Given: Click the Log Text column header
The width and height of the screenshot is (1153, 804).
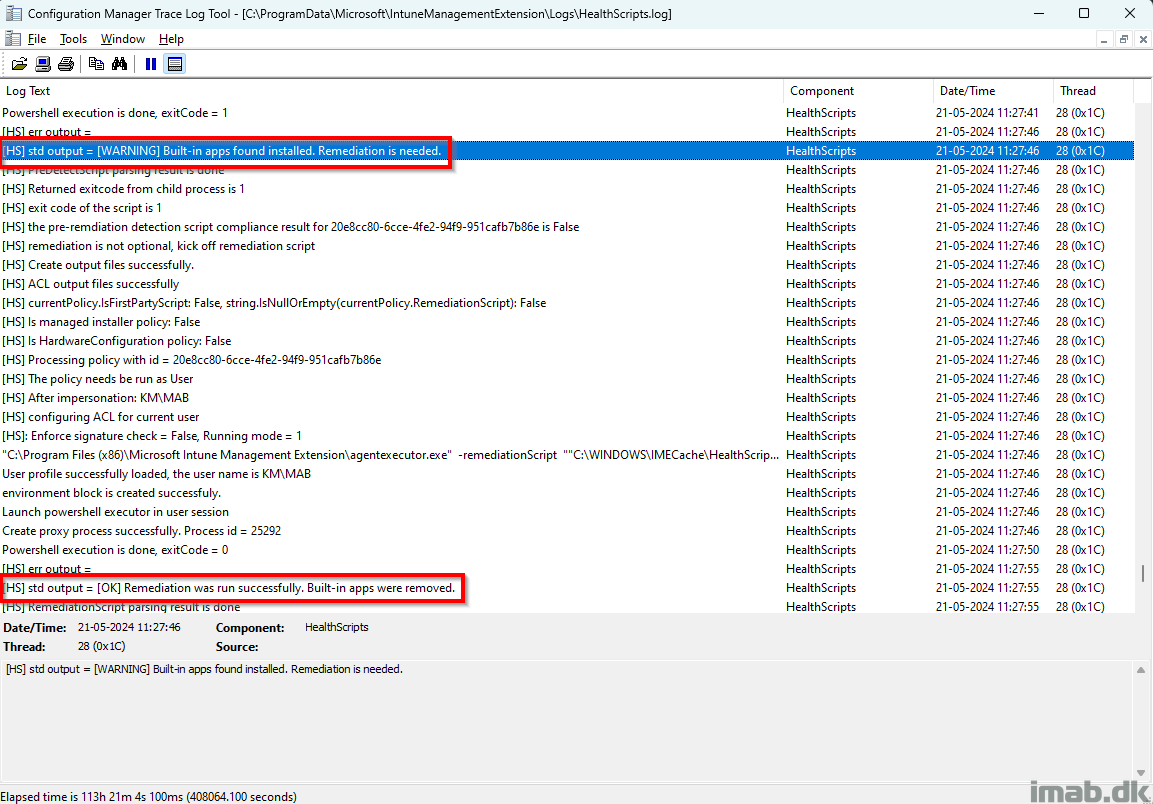Looking at the screenshot, I should (392, 90).
